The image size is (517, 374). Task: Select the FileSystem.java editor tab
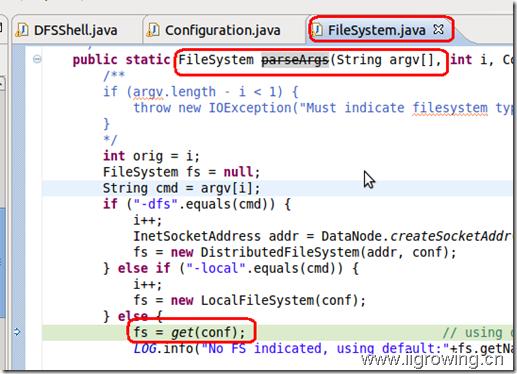click(377, 30)
